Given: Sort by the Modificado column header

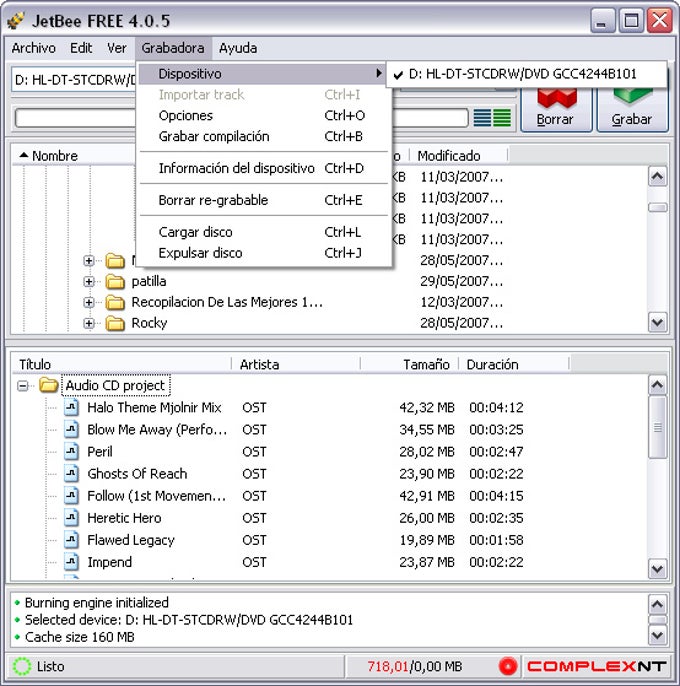Looking at the screenshot, I should click(x=458, y=156).
